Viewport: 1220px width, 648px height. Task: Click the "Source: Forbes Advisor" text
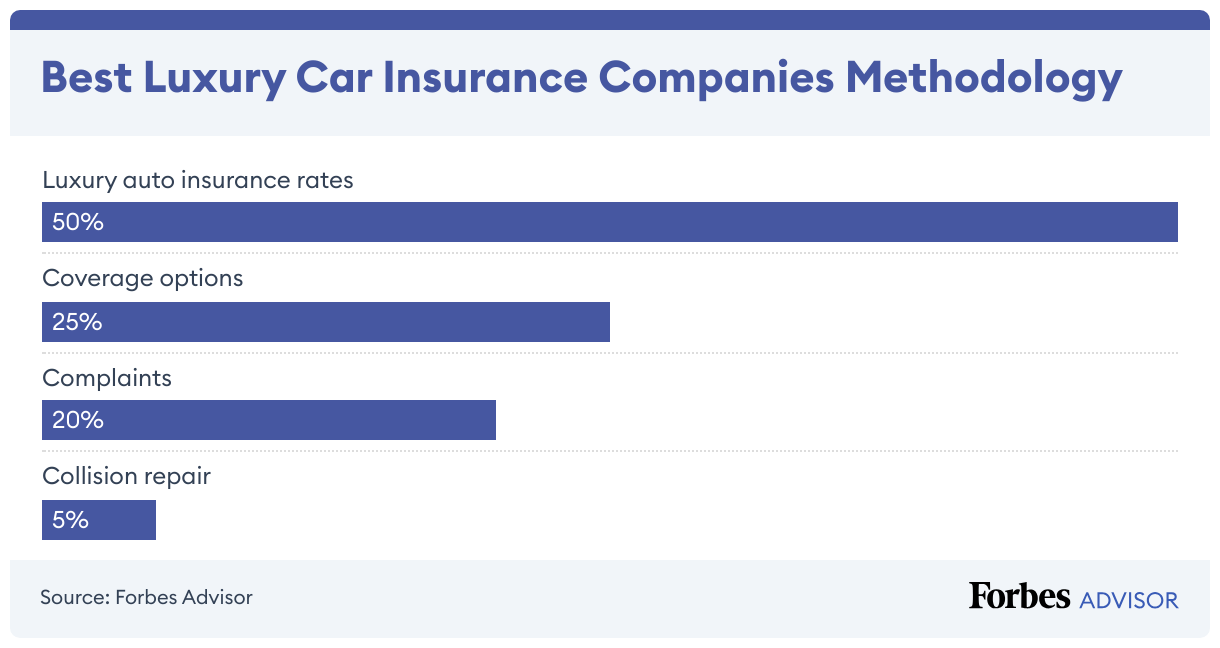pos(146,598)
